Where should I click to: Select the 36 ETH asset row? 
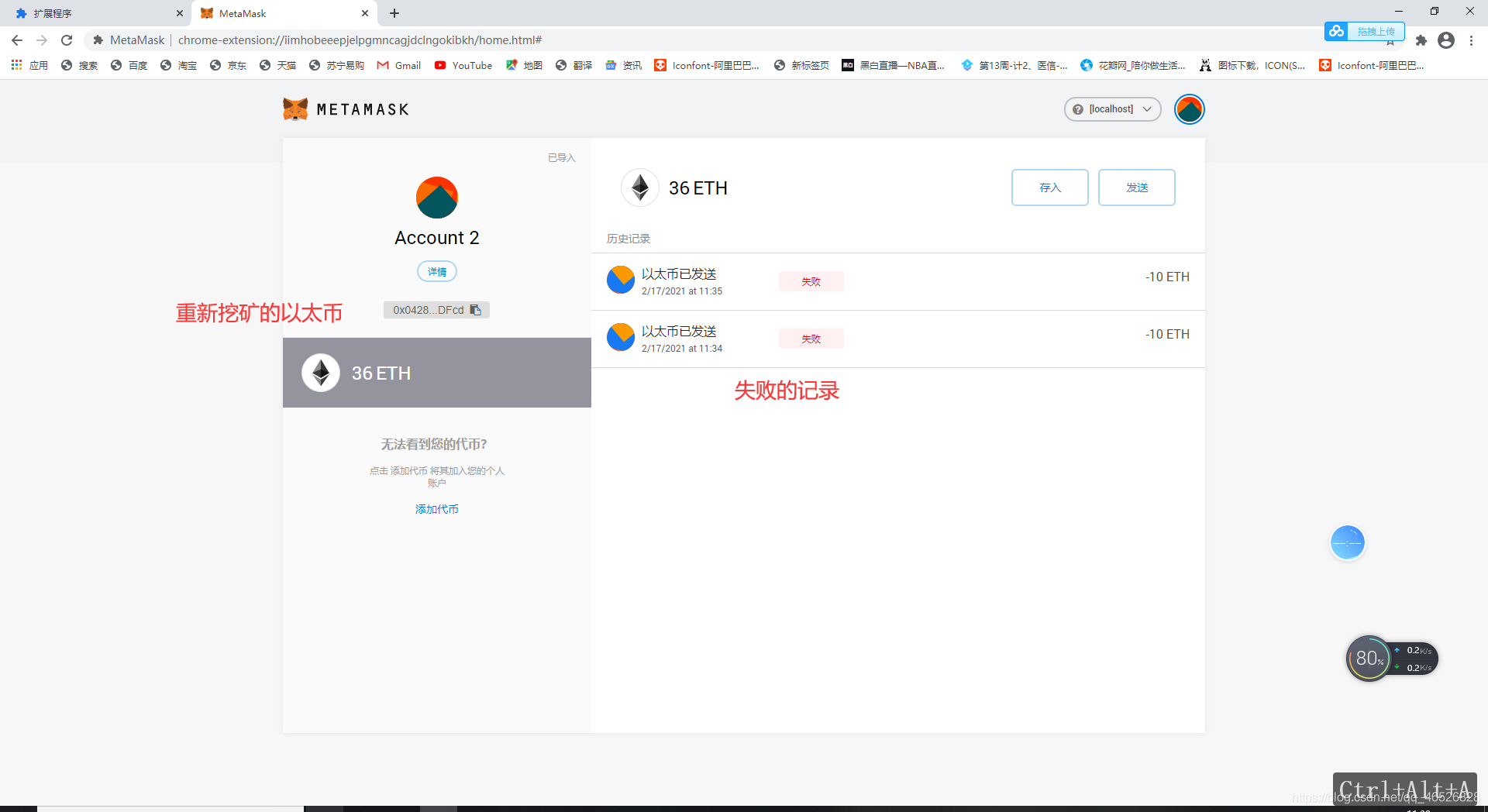point(437,373)
